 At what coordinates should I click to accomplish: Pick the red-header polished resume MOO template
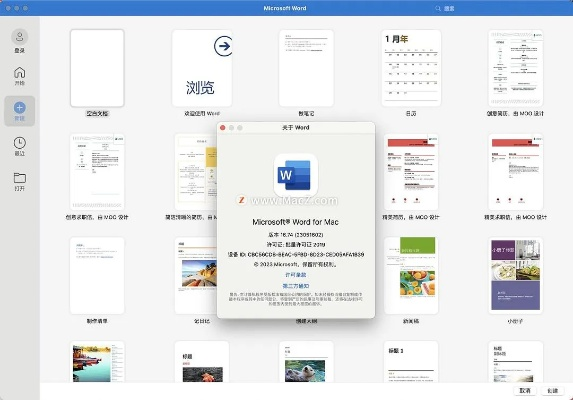(x=411, y=172)
